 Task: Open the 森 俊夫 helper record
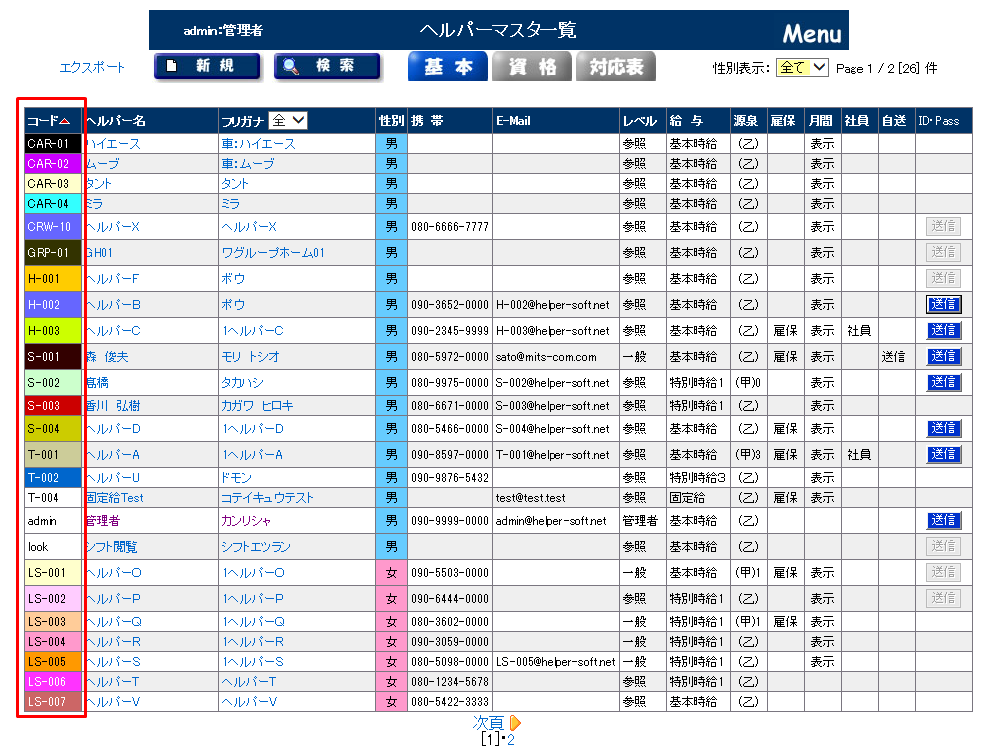click(107, 357)
